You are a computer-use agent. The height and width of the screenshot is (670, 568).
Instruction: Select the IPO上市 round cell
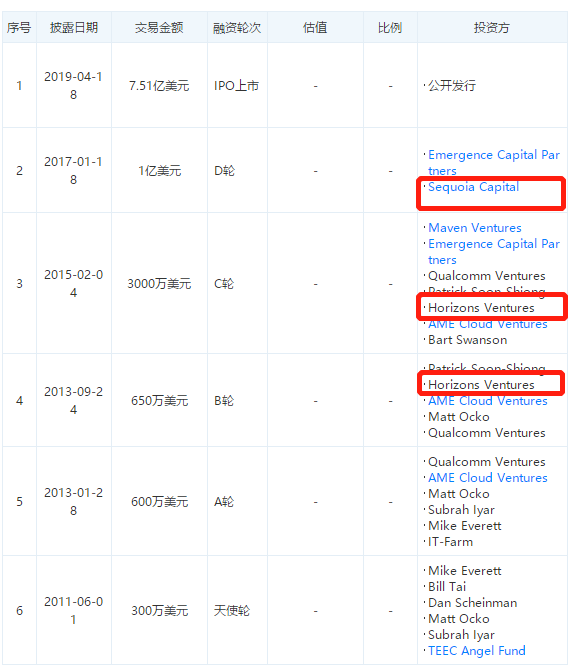coord(236,86)
